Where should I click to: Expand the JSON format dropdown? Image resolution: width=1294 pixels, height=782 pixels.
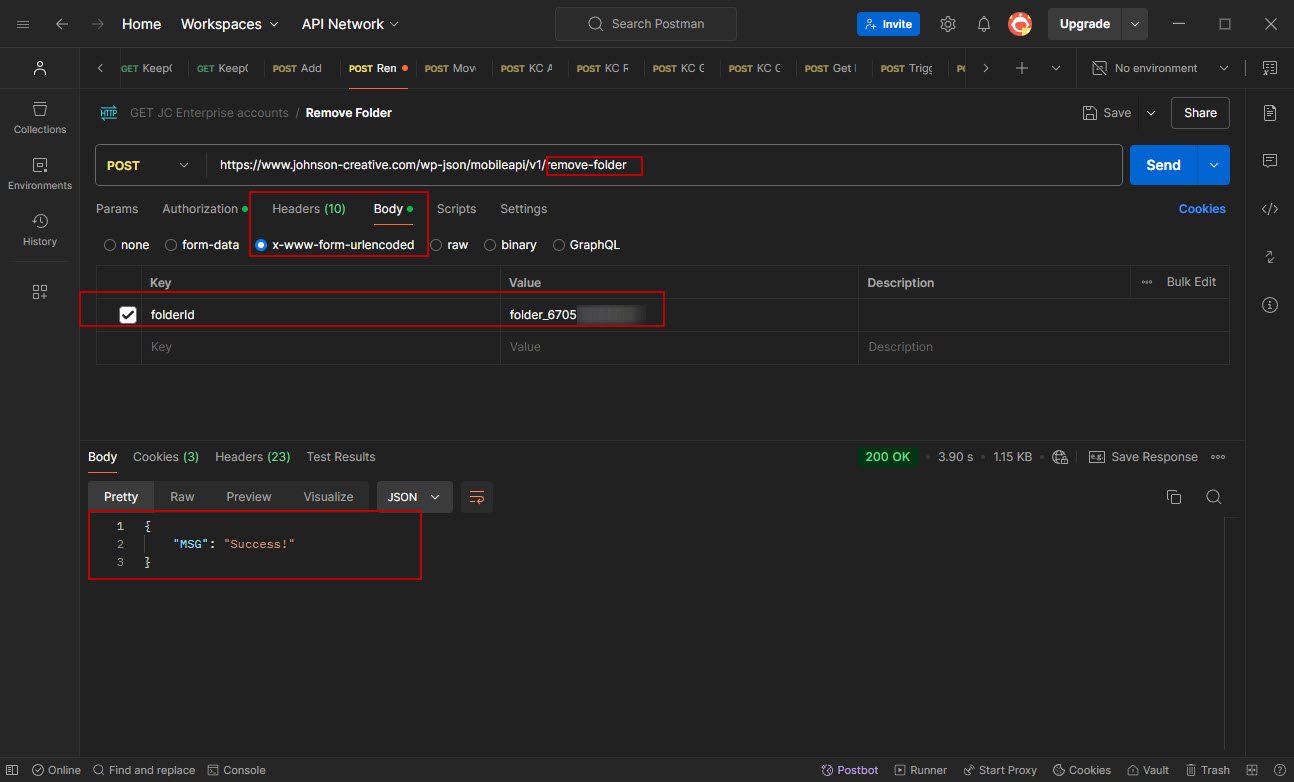click(x=414, y=497)
